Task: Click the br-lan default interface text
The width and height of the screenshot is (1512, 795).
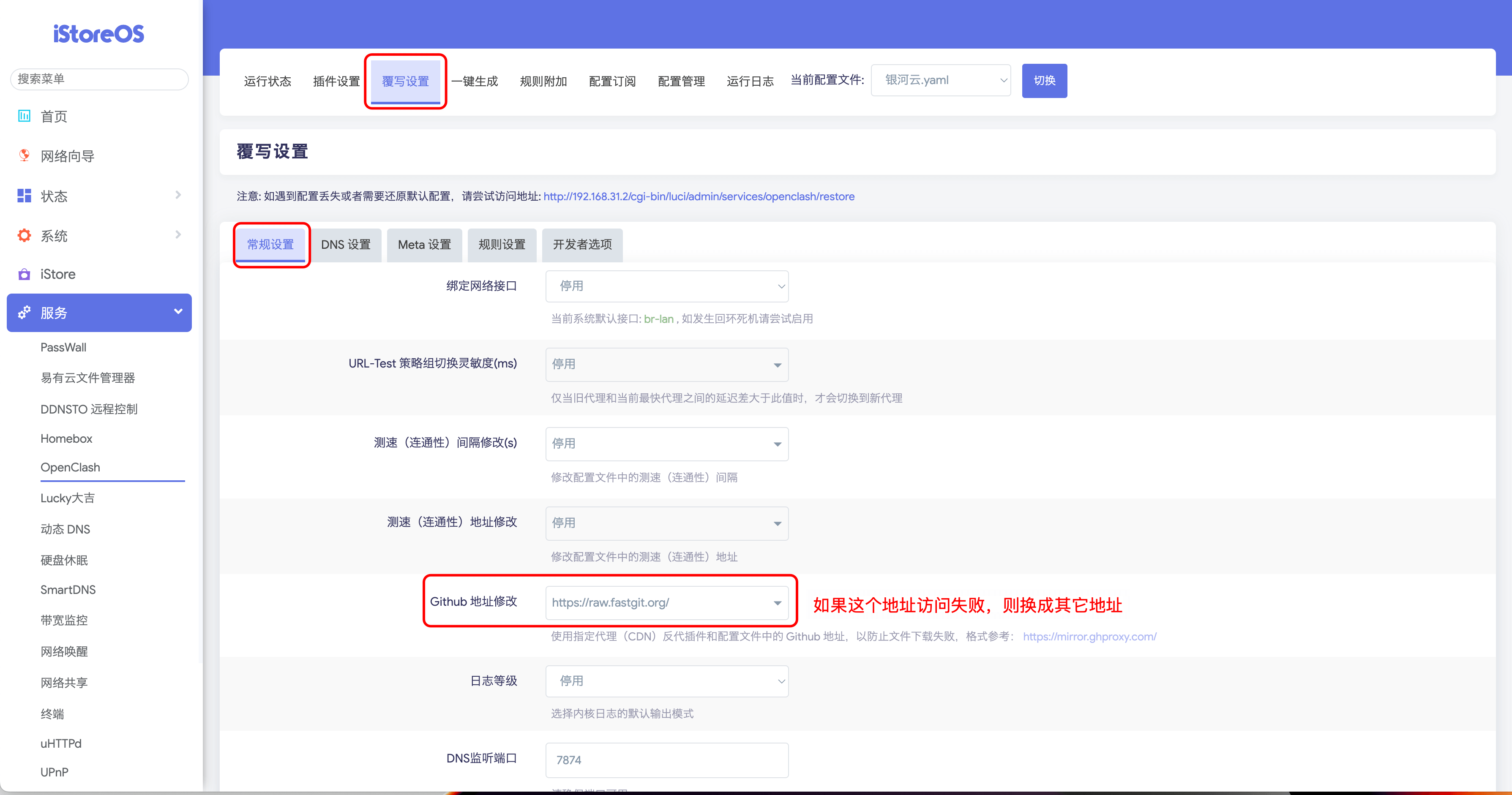Action: (x=658, y=319)
